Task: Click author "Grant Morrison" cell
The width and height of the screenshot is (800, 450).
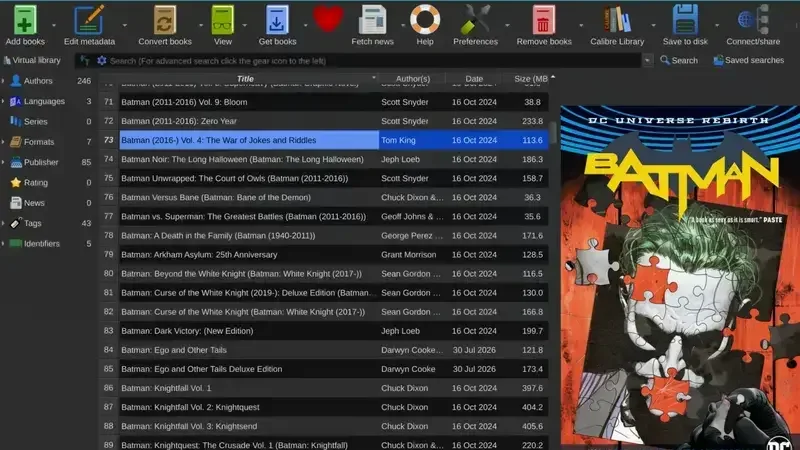Action: pyautogui.click(x=408, y=255)
